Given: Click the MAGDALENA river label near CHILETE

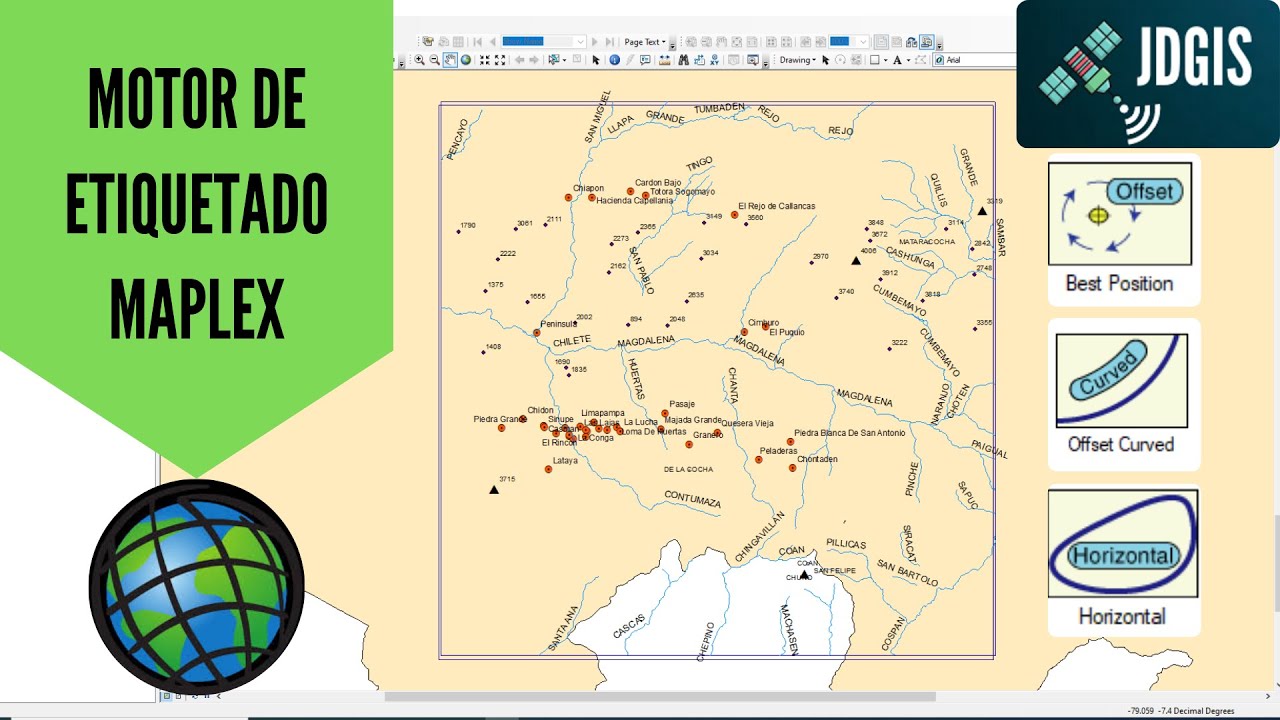Looking at the screenshot, I should [x=646, y=341].
